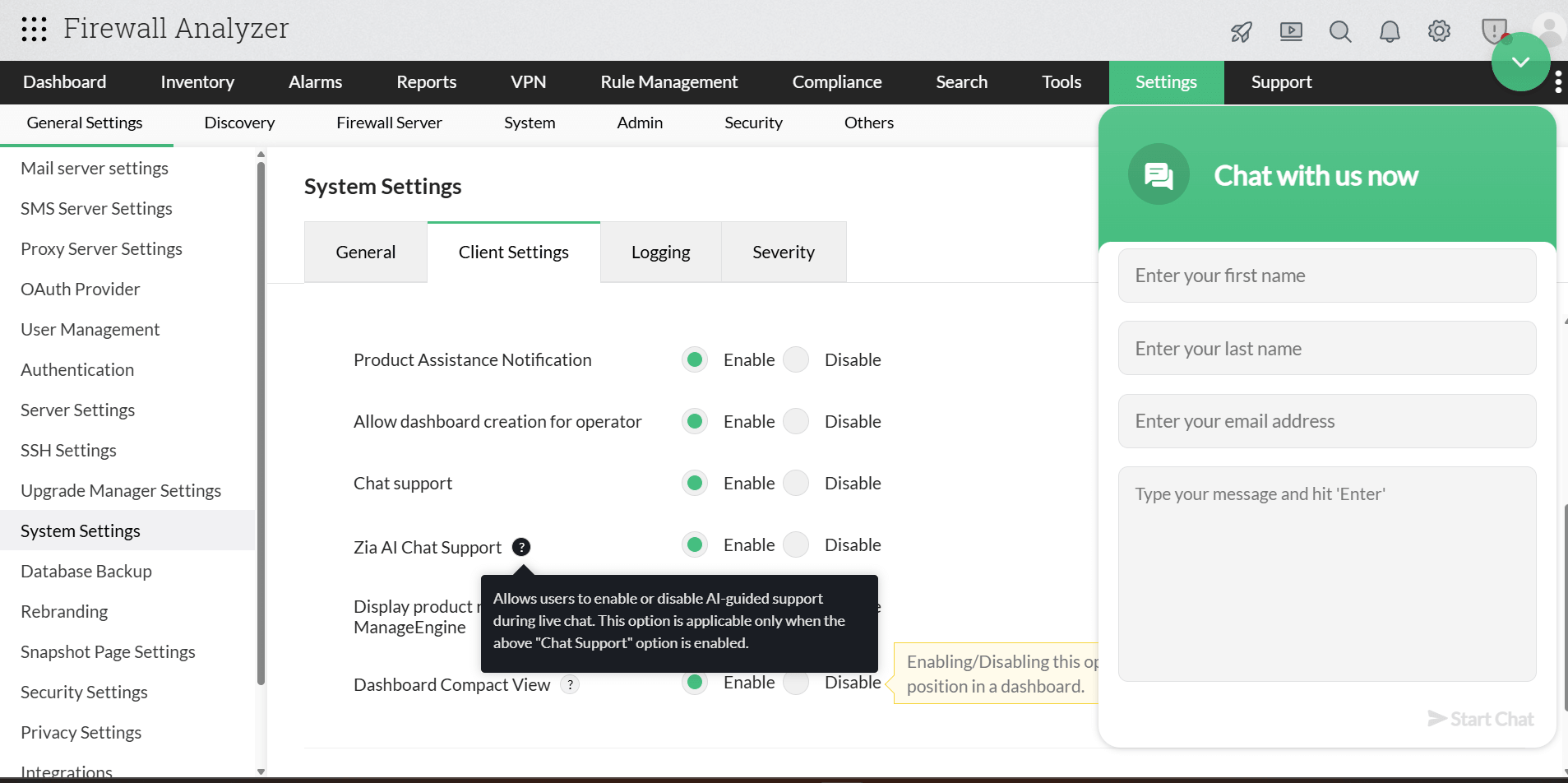Viewport: 1568px width, 783px height.
Task: Disable Zia AI Chat Support
Action: click(796, 544)
